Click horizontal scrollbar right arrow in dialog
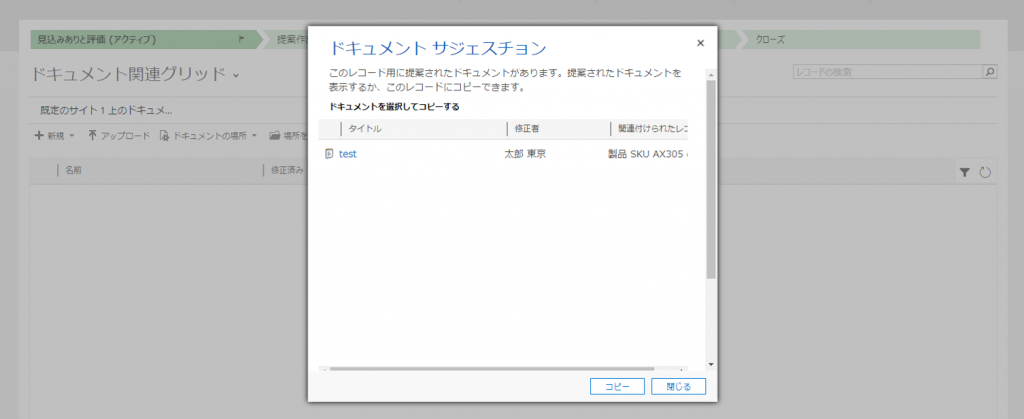 (x=682, y=369)
